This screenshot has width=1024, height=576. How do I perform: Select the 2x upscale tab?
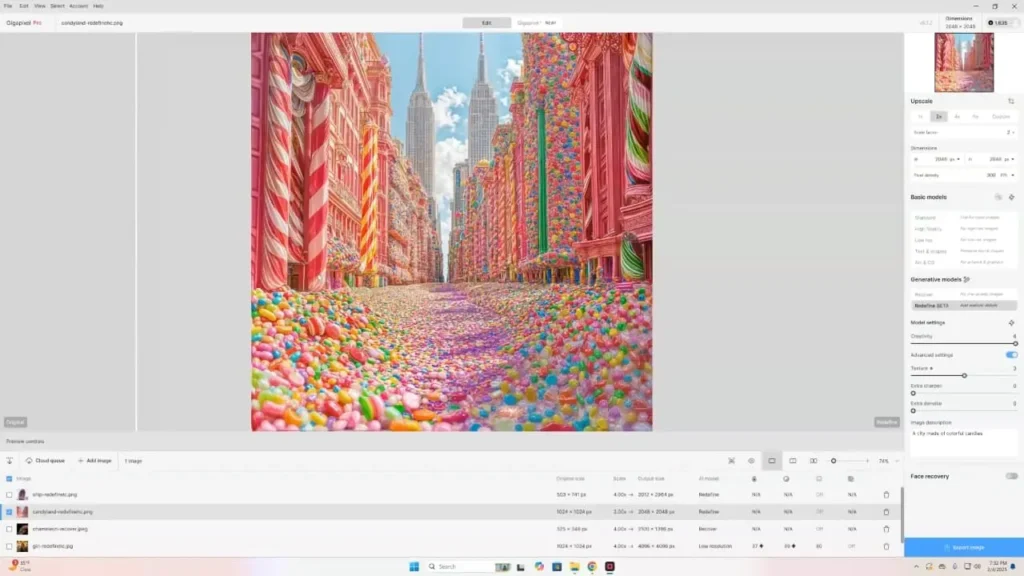tap(938, 117)
